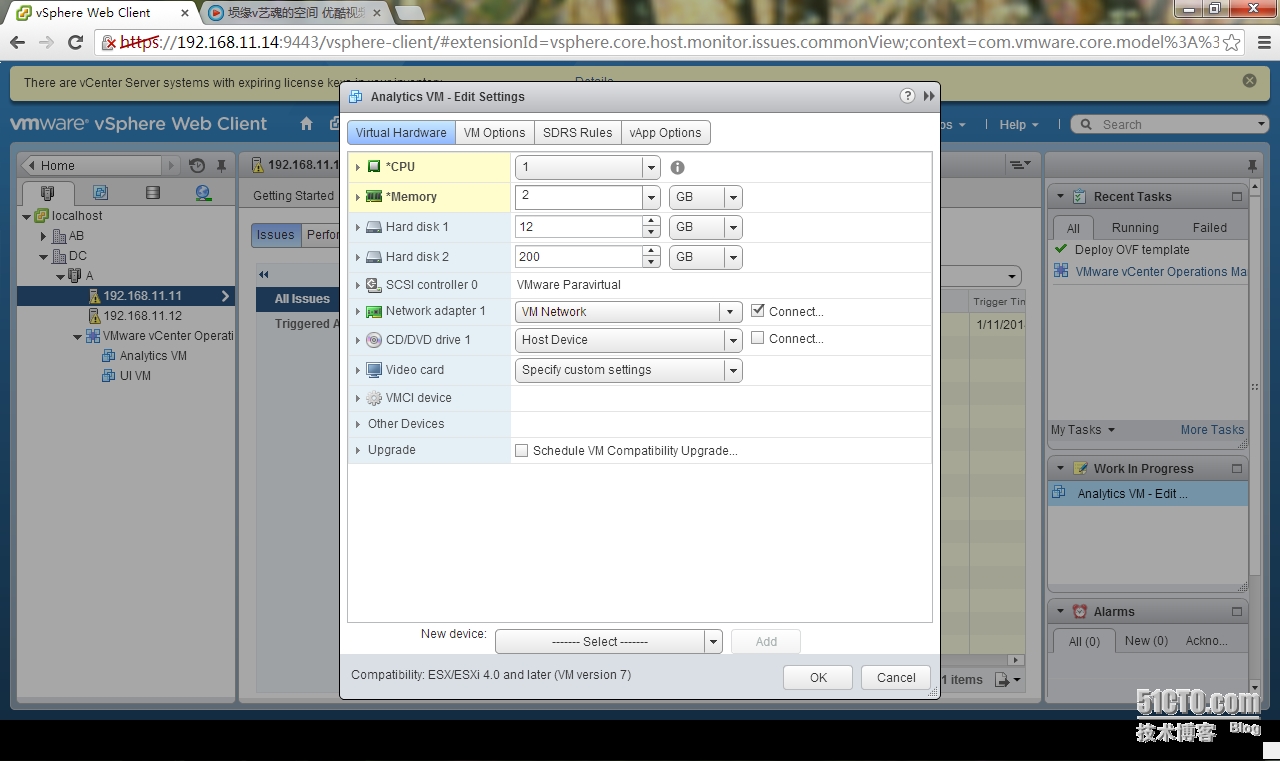Open the New device Select dropdown
Screen dimensions: 1280x761
[713, 642]
